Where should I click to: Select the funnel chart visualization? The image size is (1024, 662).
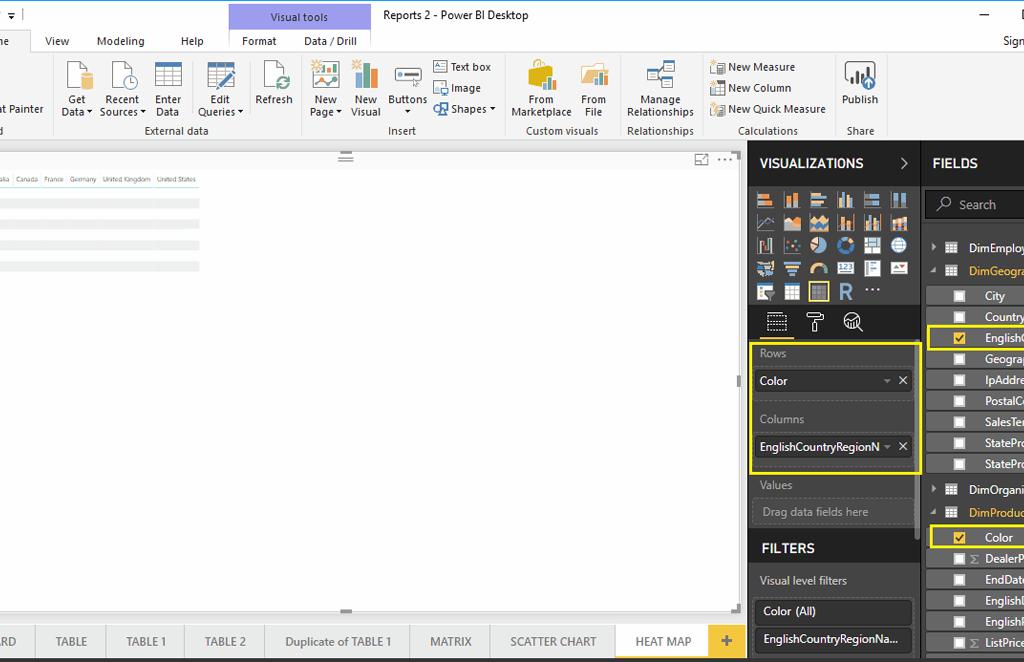click(792, 268)
